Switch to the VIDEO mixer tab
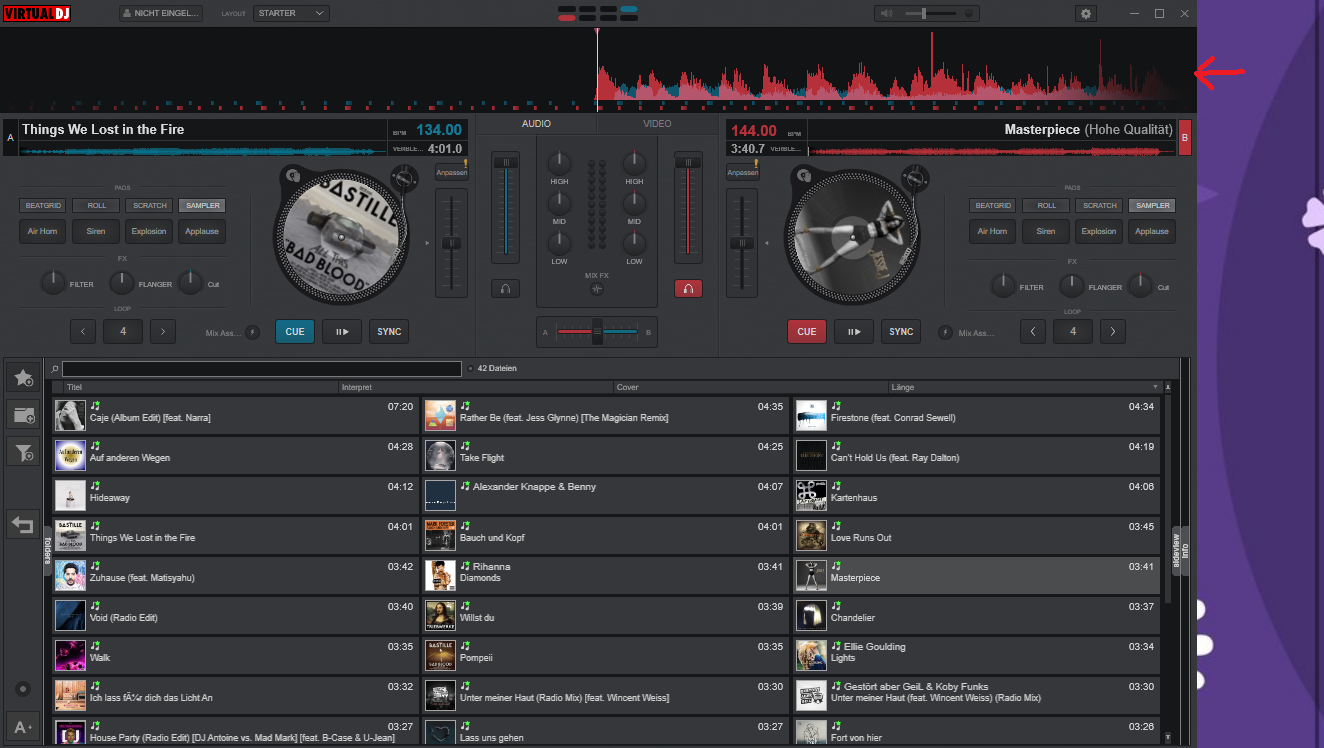This screenshot has width=1324, height=748. pos(657,124)
